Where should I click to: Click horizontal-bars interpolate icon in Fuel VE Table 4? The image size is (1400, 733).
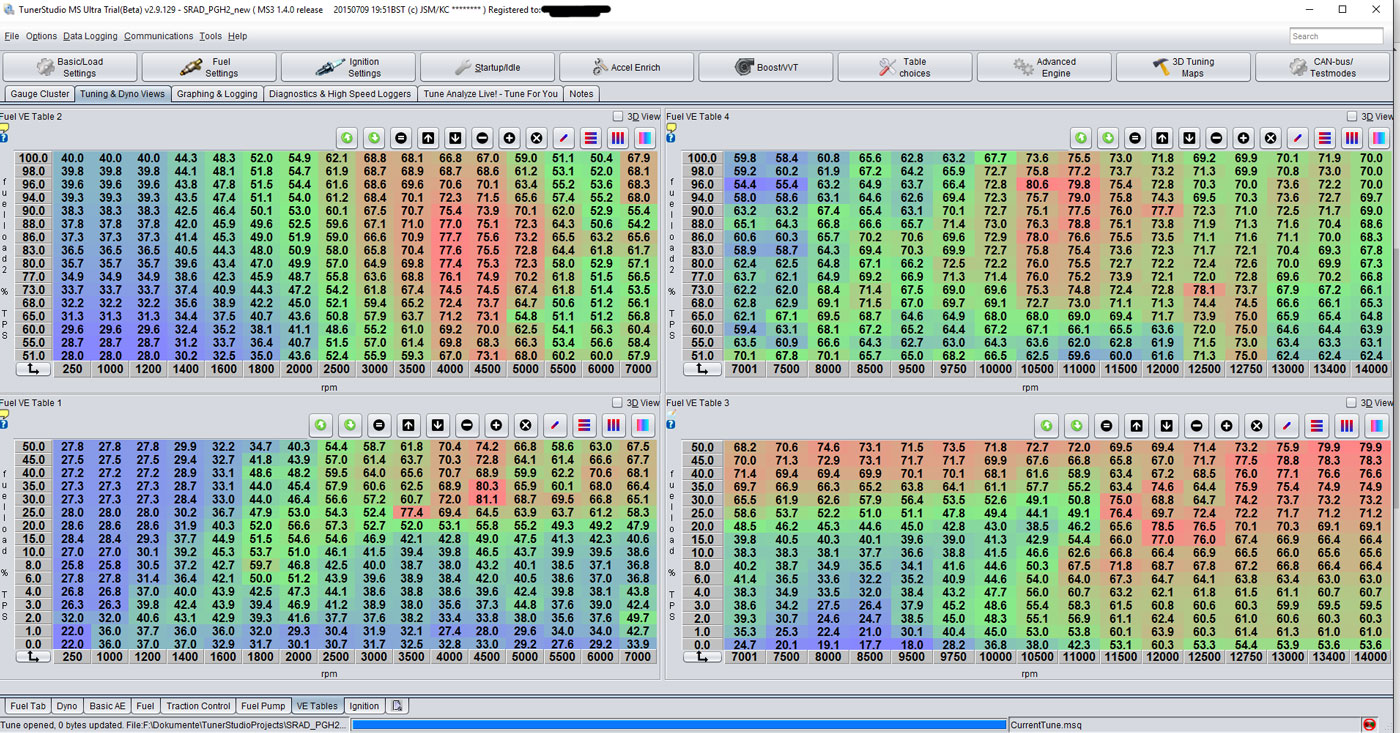click(1324, 138)
